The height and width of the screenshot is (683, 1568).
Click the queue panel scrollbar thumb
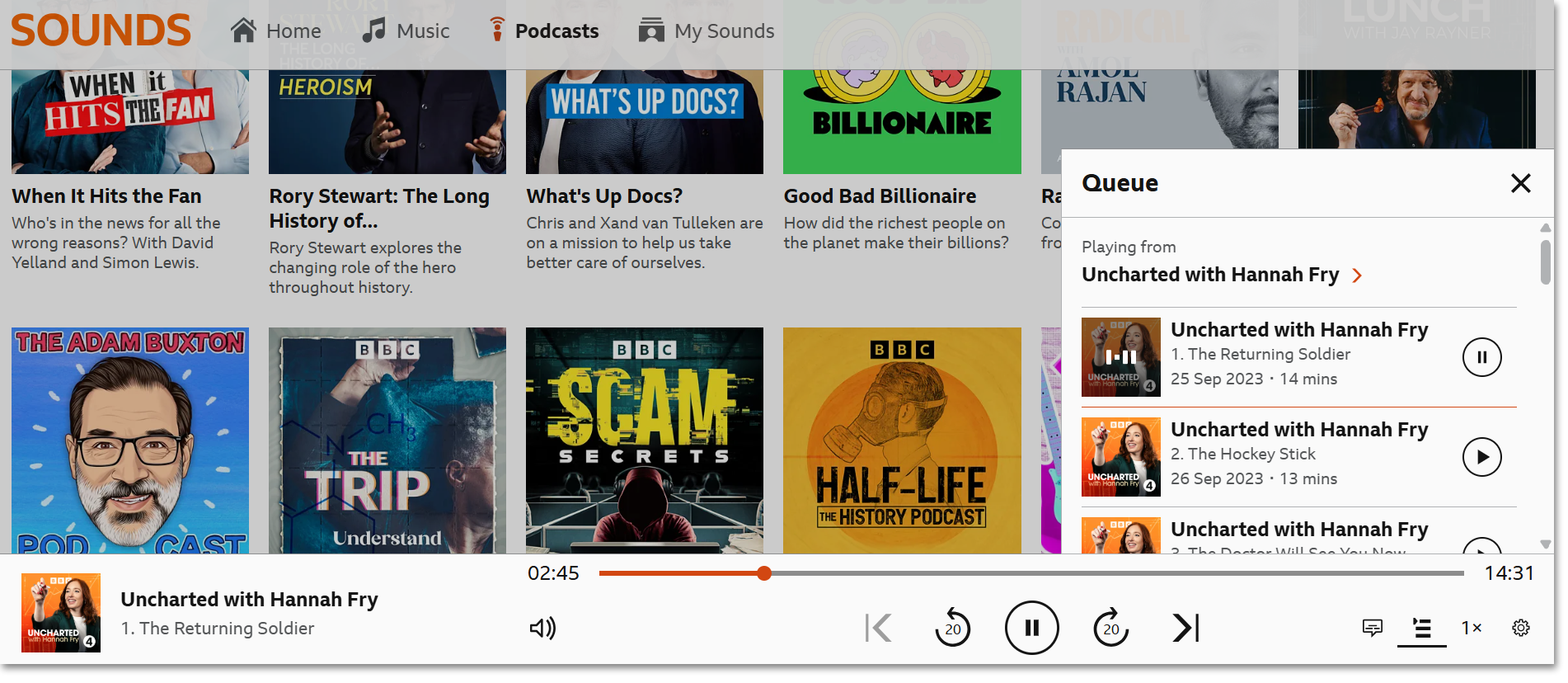[1546, 261]
